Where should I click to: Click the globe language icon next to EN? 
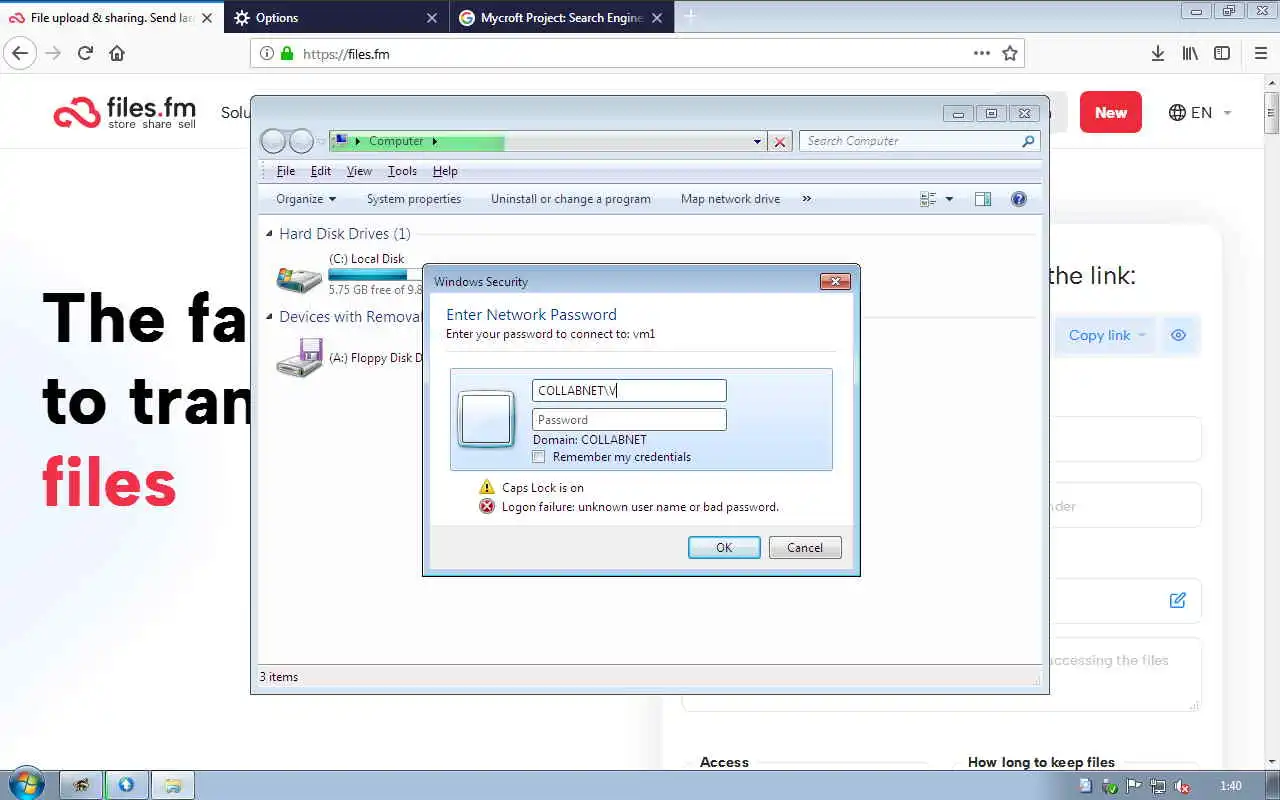pos(1177,112)
